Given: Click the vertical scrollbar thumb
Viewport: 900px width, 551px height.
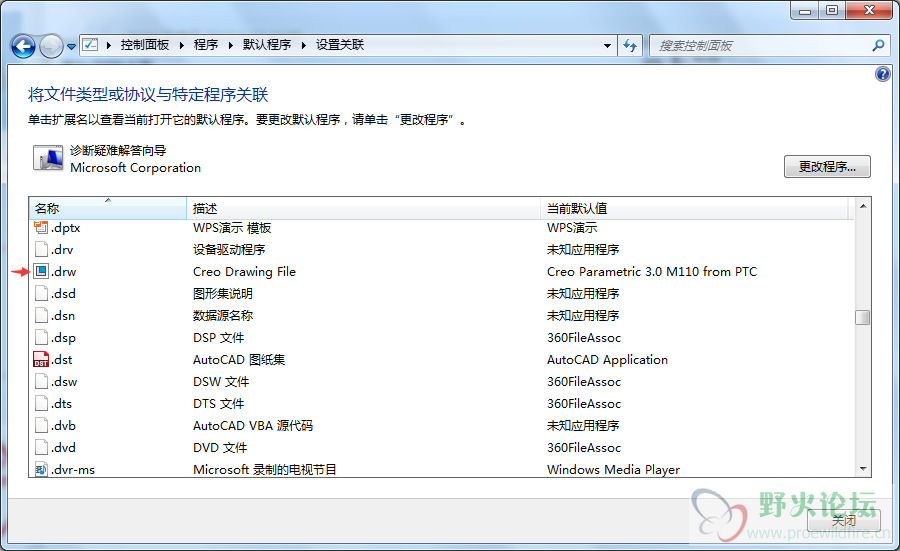Looking at the screenshot, I should click(x=863, y=317).
